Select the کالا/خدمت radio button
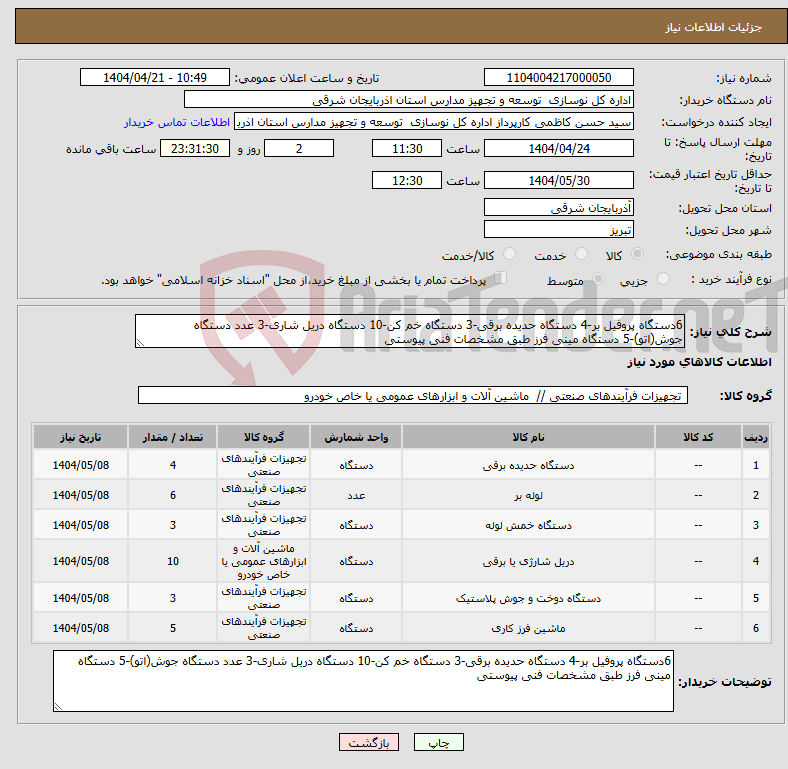 click(509, 254)
